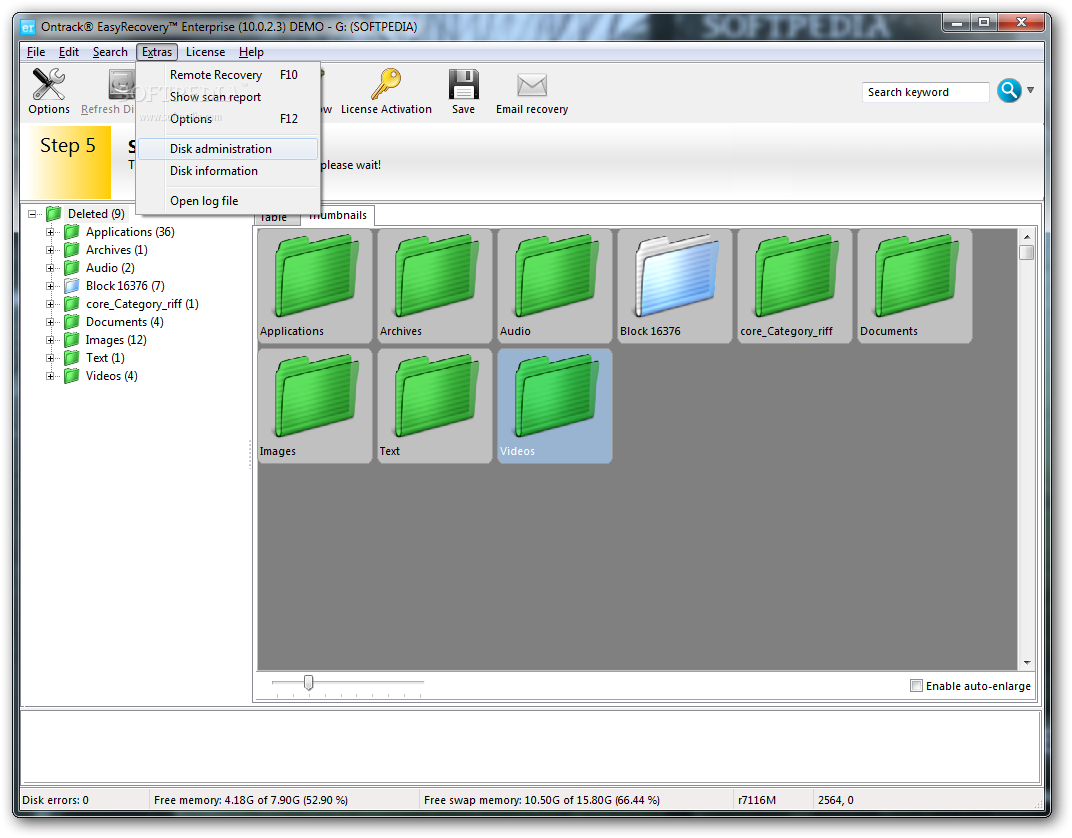Click the Images folder icon in the tree
1072x838 pixels.
[x=72, y=340]
